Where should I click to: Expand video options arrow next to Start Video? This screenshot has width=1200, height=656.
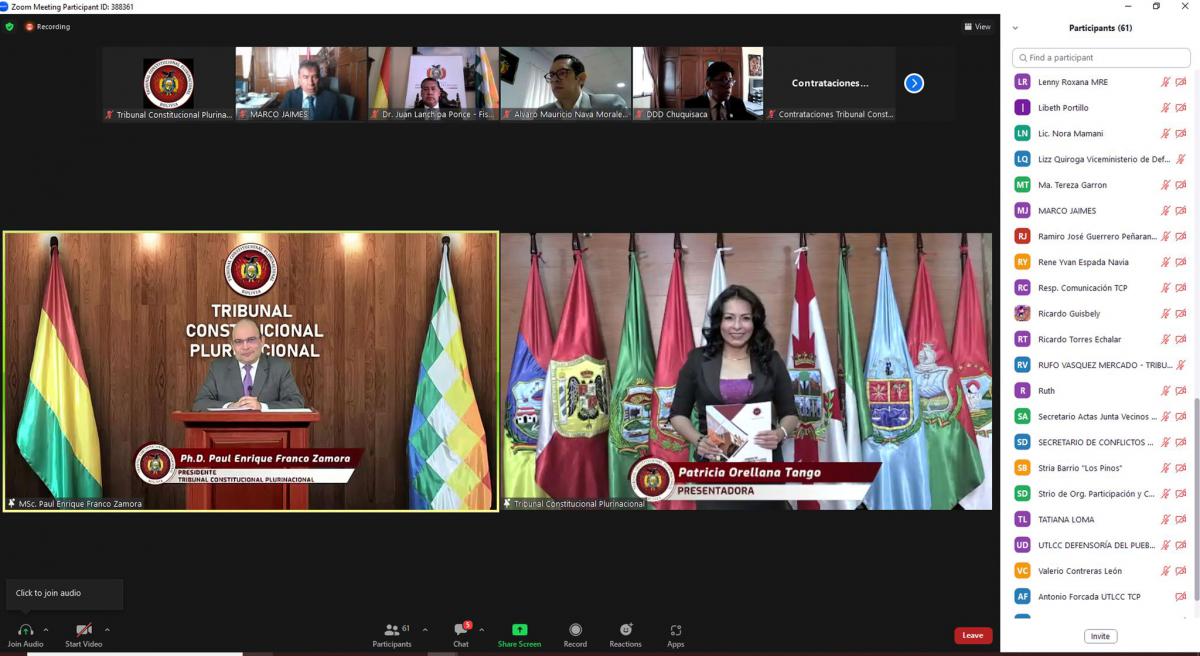(107, 630)
